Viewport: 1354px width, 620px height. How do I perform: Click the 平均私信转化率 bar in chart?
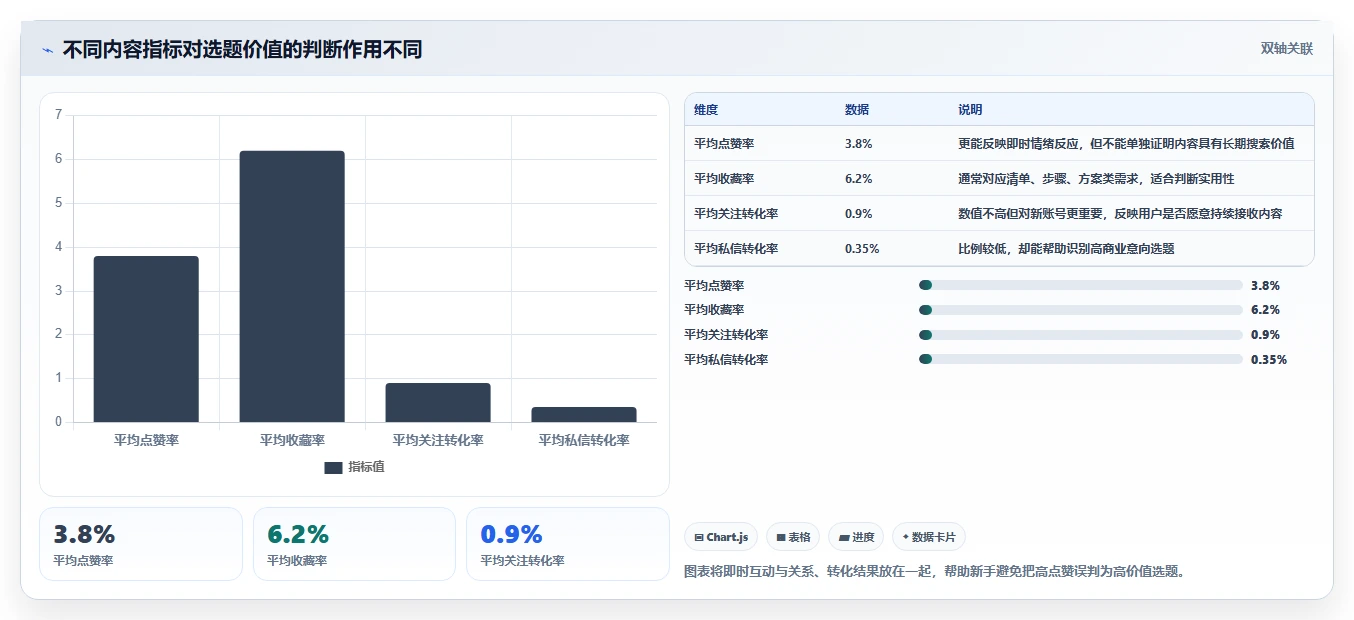pos(584,414)
